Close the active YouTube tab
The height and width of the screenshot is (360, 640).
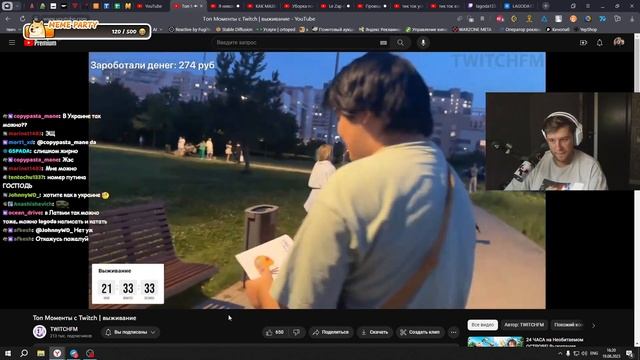201,6
